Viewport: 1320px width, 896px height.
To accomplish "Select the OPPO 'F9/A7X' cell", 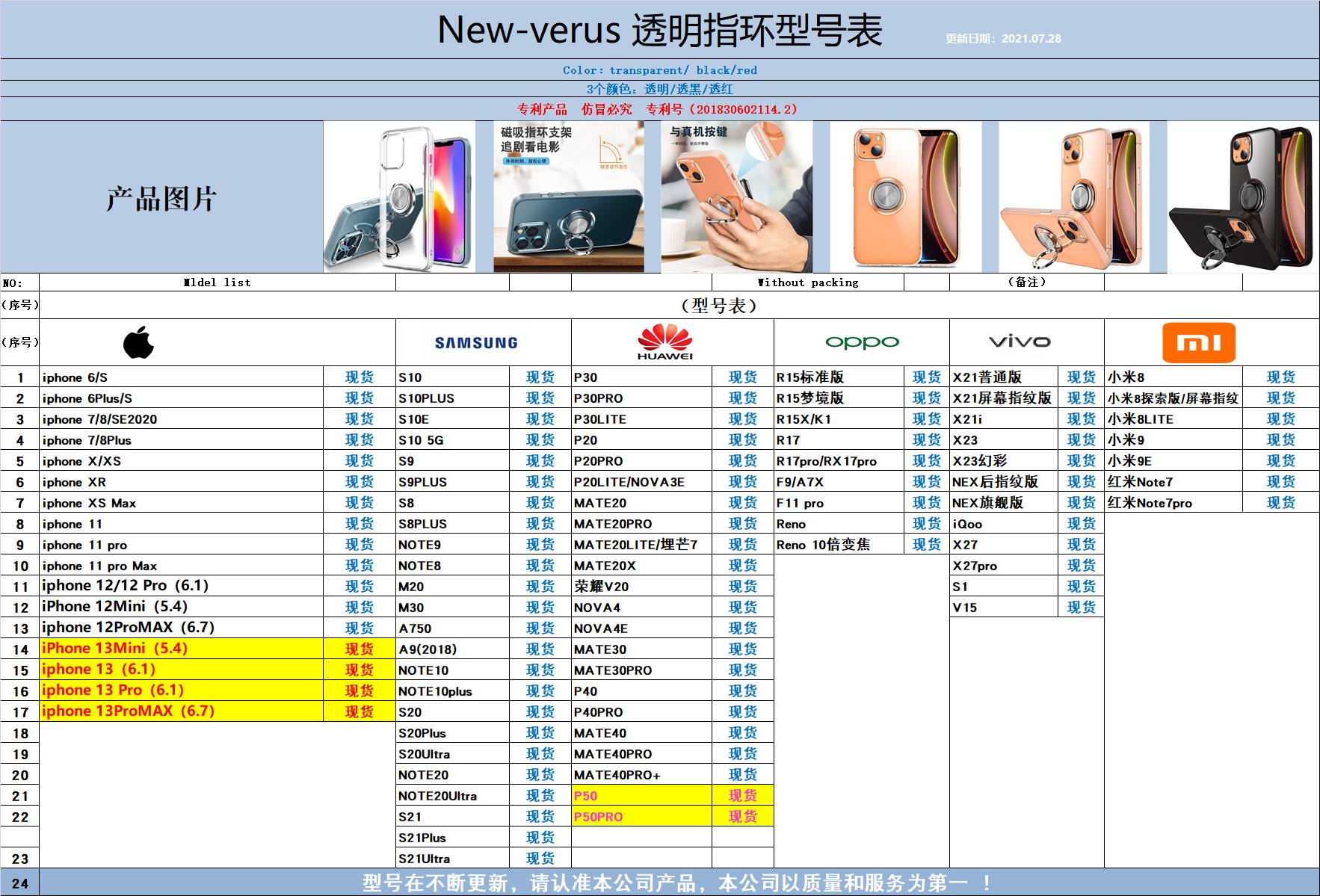I will point(839,481).
